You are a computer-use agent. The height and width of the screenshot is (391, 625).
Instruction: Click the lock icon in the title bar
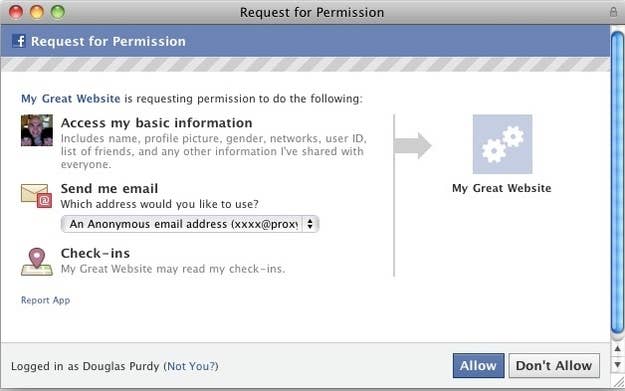(613, 12)
